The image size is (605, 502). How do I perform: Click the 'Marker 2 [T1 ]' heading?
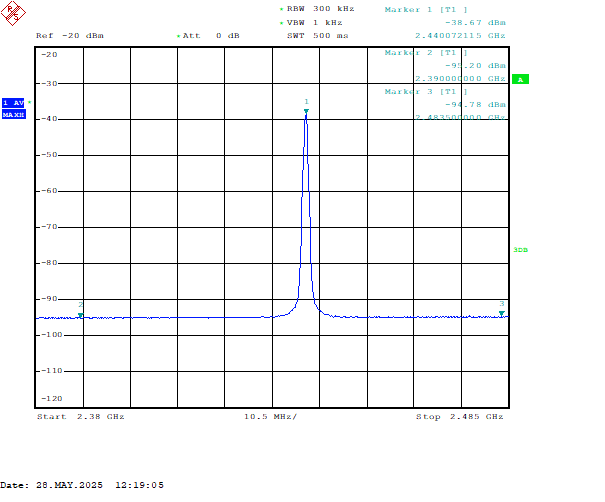click(426, 53)
